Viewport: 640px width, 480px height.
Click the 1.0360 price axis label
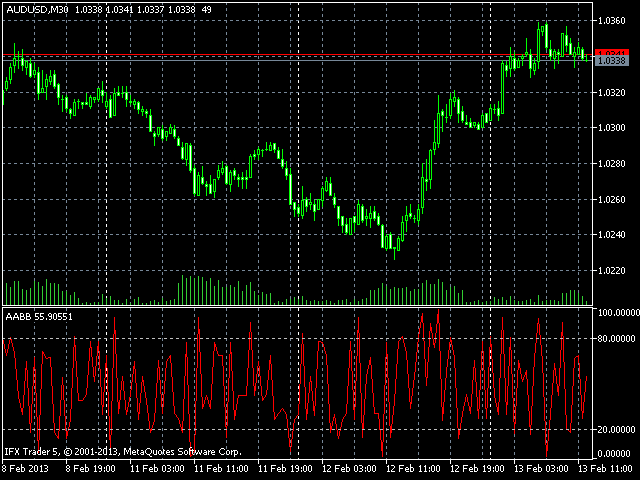pos(611,21)
